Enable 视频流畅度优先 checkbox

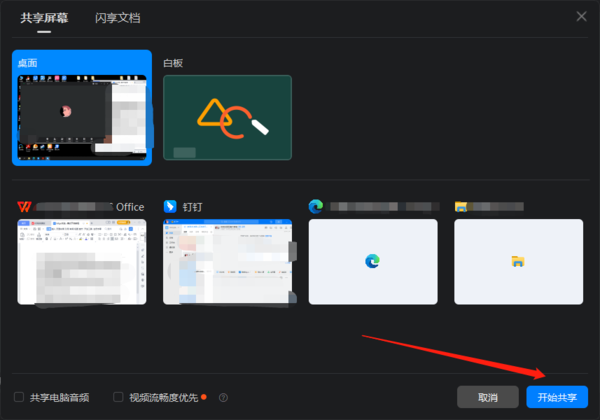[x=118, y=397]
